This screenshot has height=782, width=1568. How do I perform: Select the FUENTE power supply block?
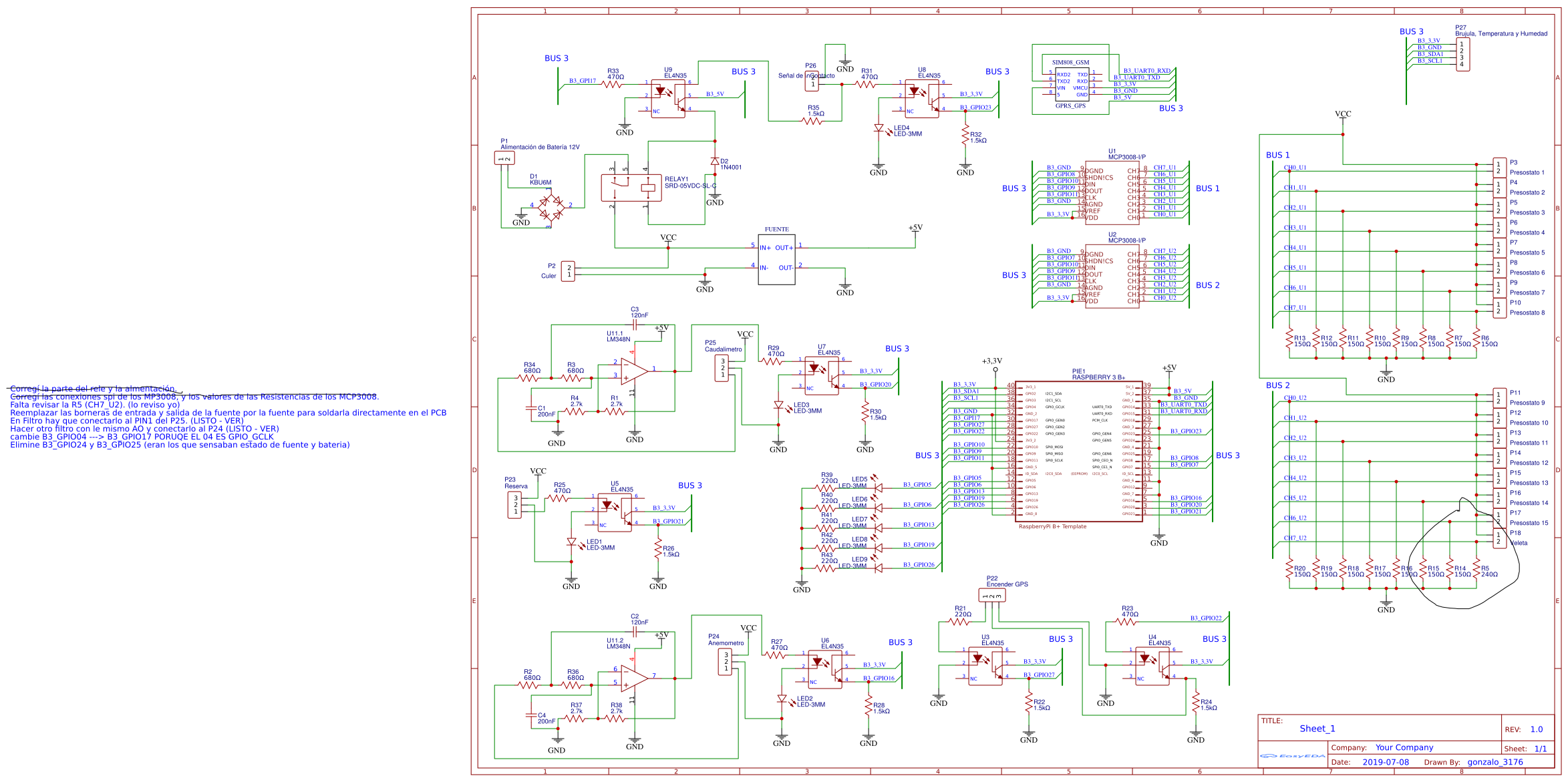point(776,260)
